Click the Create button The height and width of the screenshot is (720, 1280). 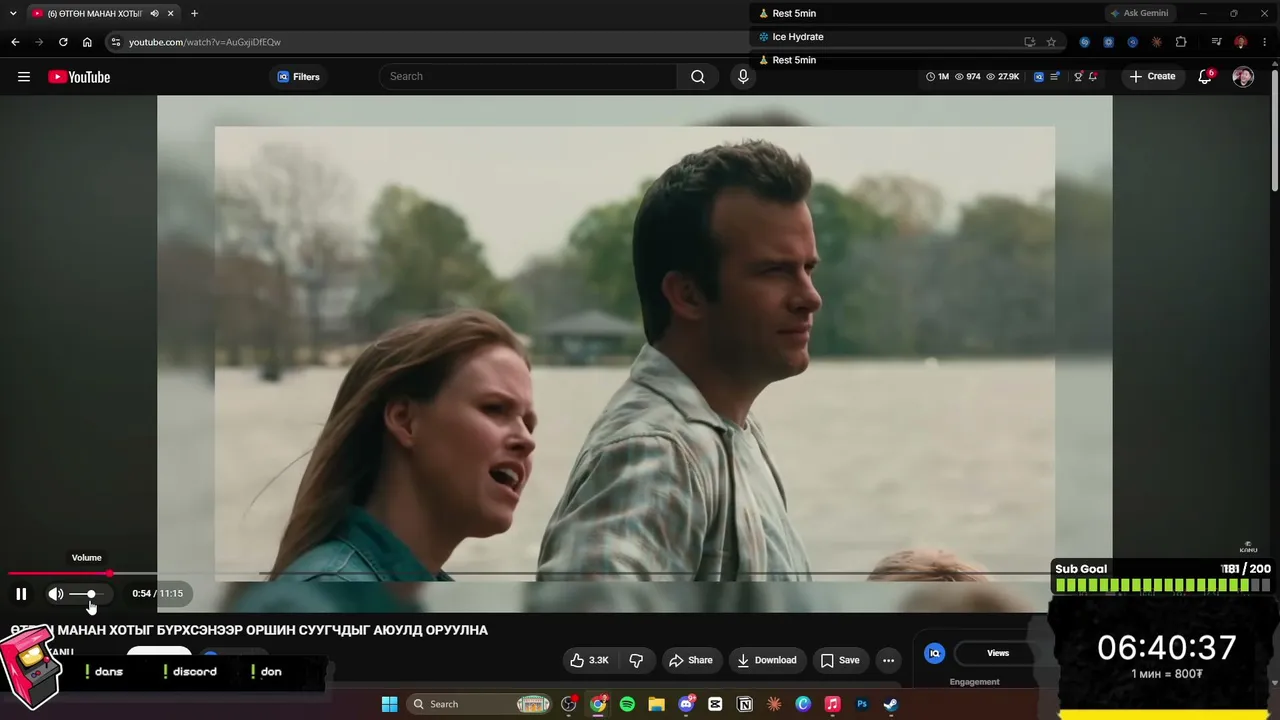click(1152, 77)
